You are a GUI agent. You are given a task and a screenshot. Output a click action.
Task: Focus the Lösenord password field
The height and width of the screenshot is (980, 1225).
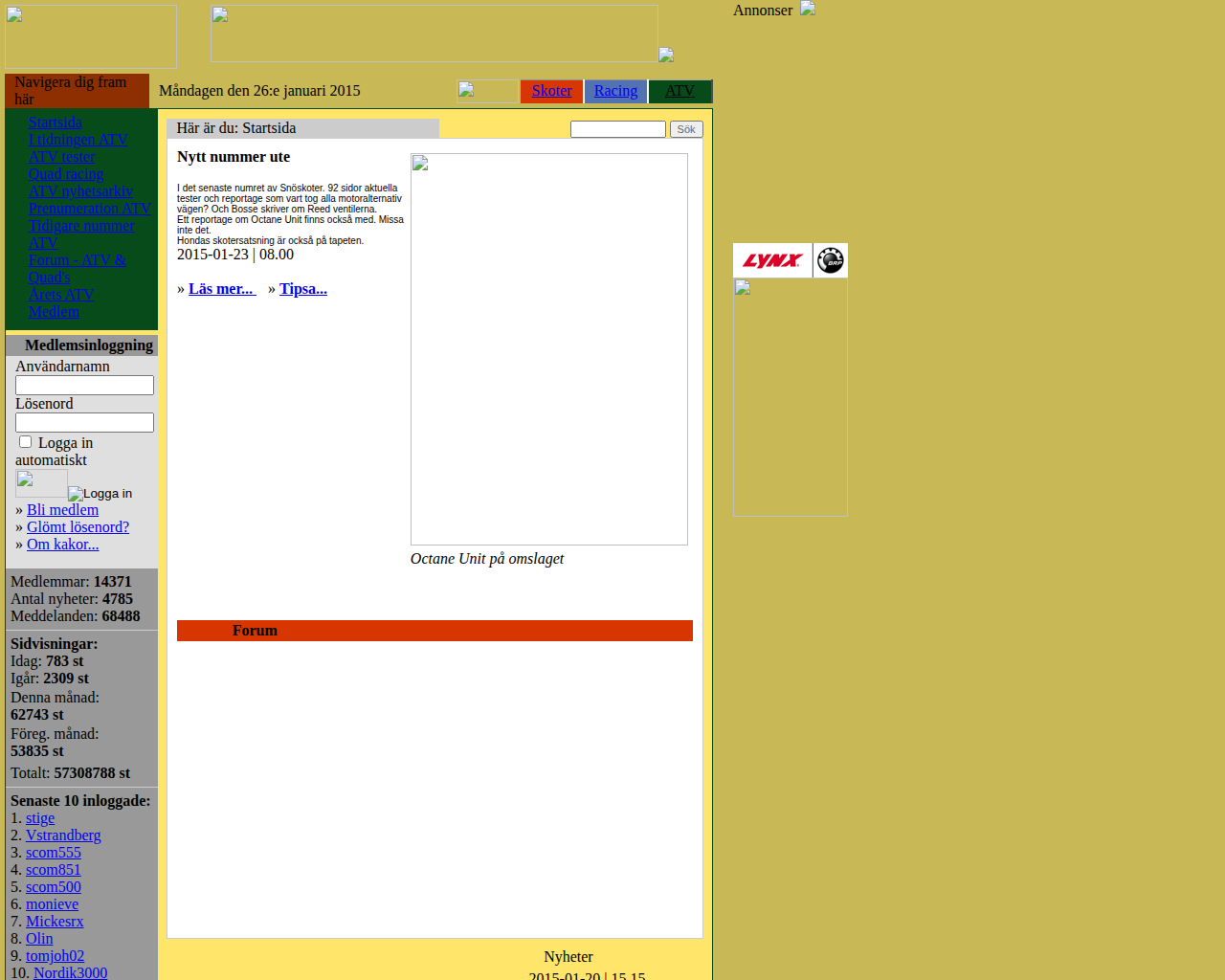84,422
